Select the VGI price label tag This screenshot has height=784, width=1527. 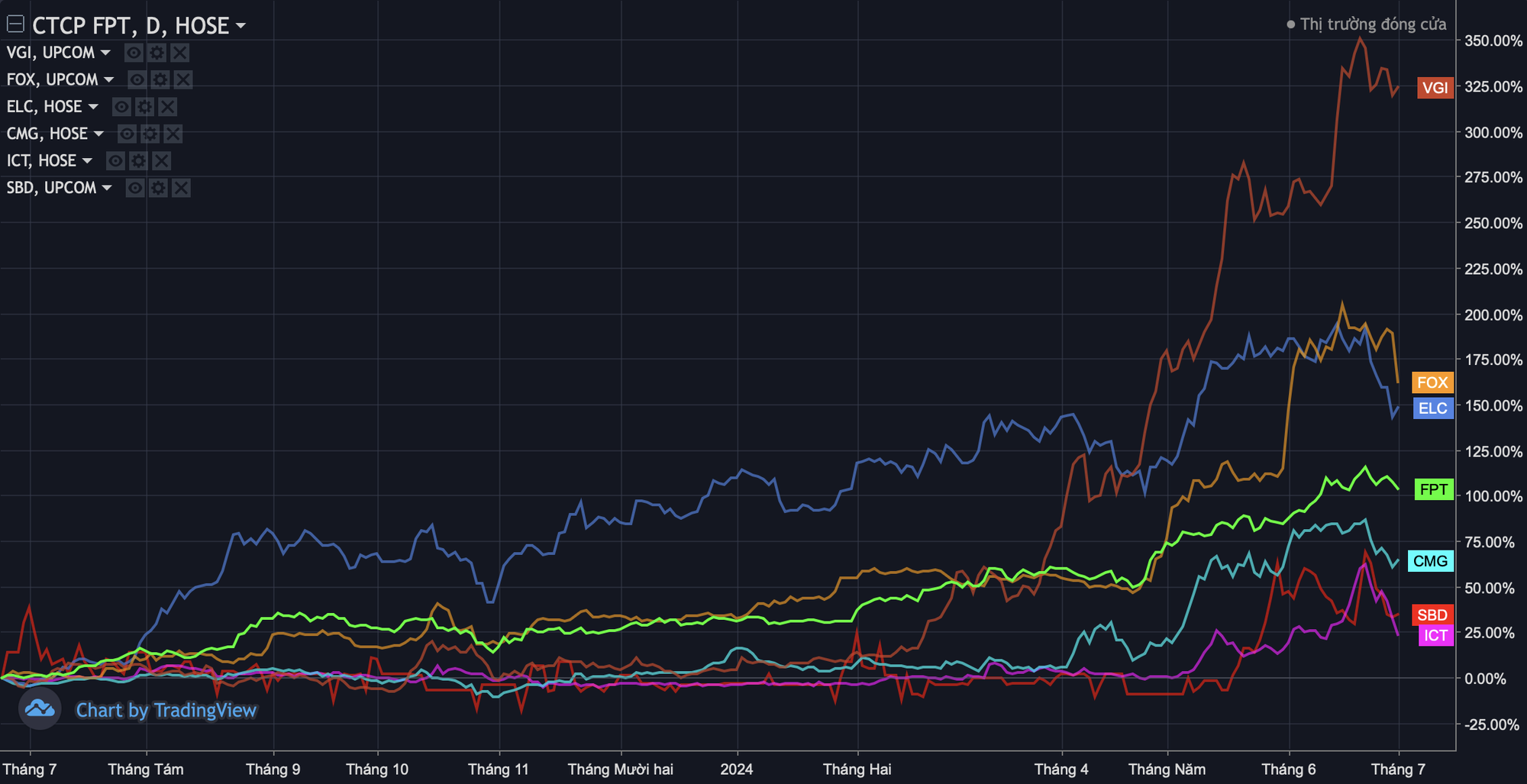(1435, 88)
